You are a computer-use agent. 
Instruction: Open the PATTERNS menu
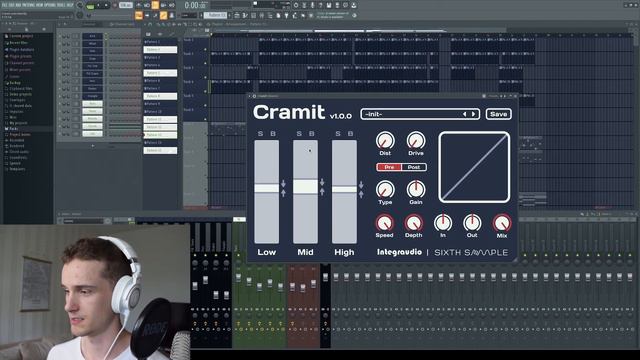pos(28,5)
